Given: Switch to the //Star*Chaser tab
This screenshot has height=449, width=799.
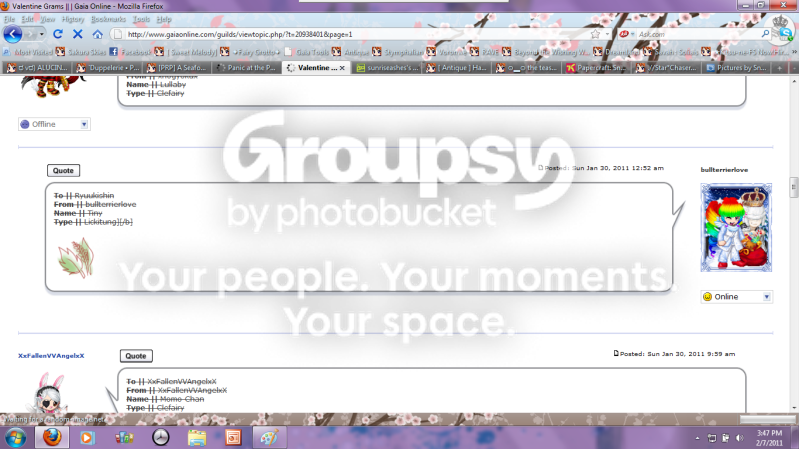Looking at the screenshot, I should [666, 68].
